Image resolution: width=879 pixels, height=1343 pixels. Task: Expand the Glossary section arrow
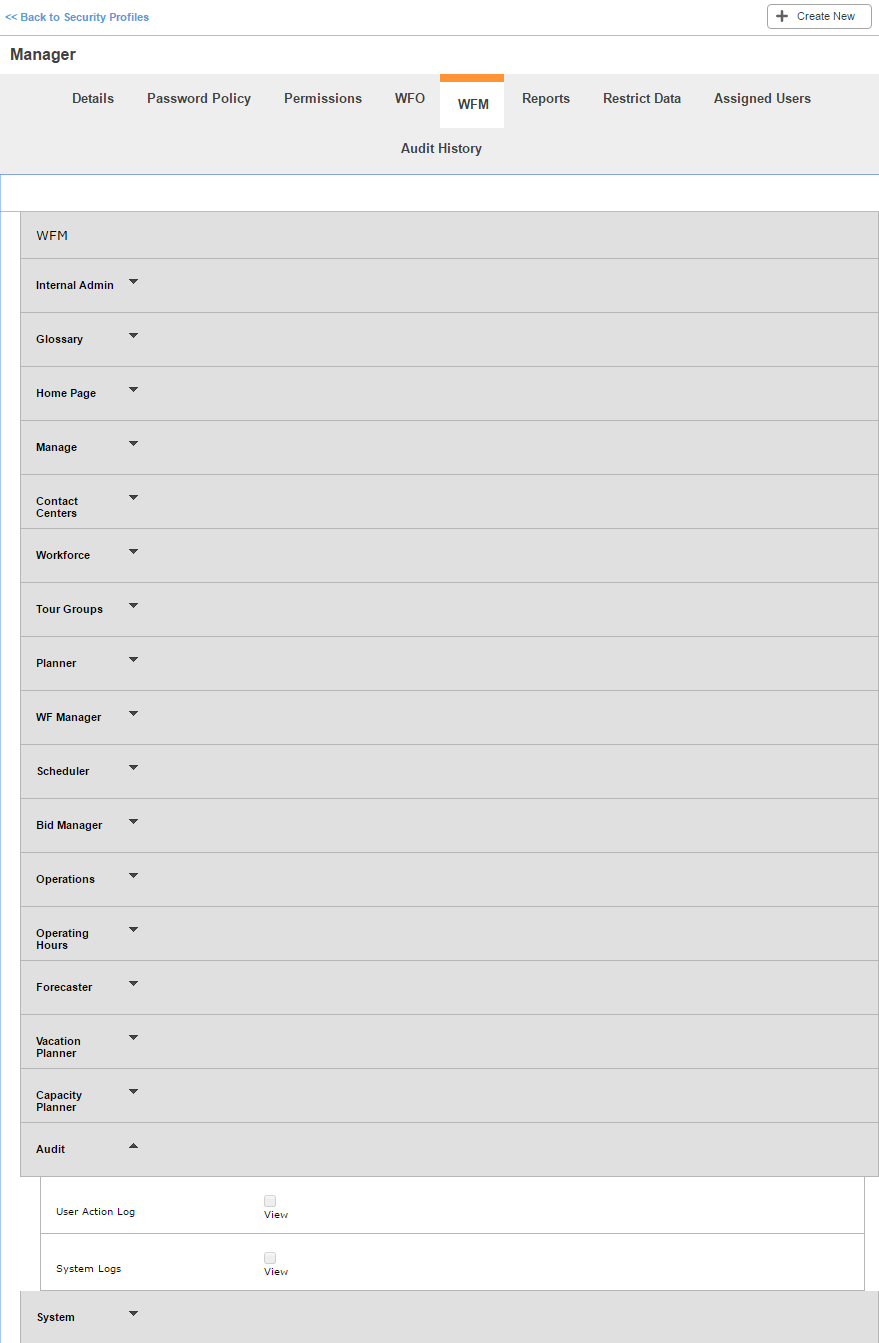coord(134,336)
